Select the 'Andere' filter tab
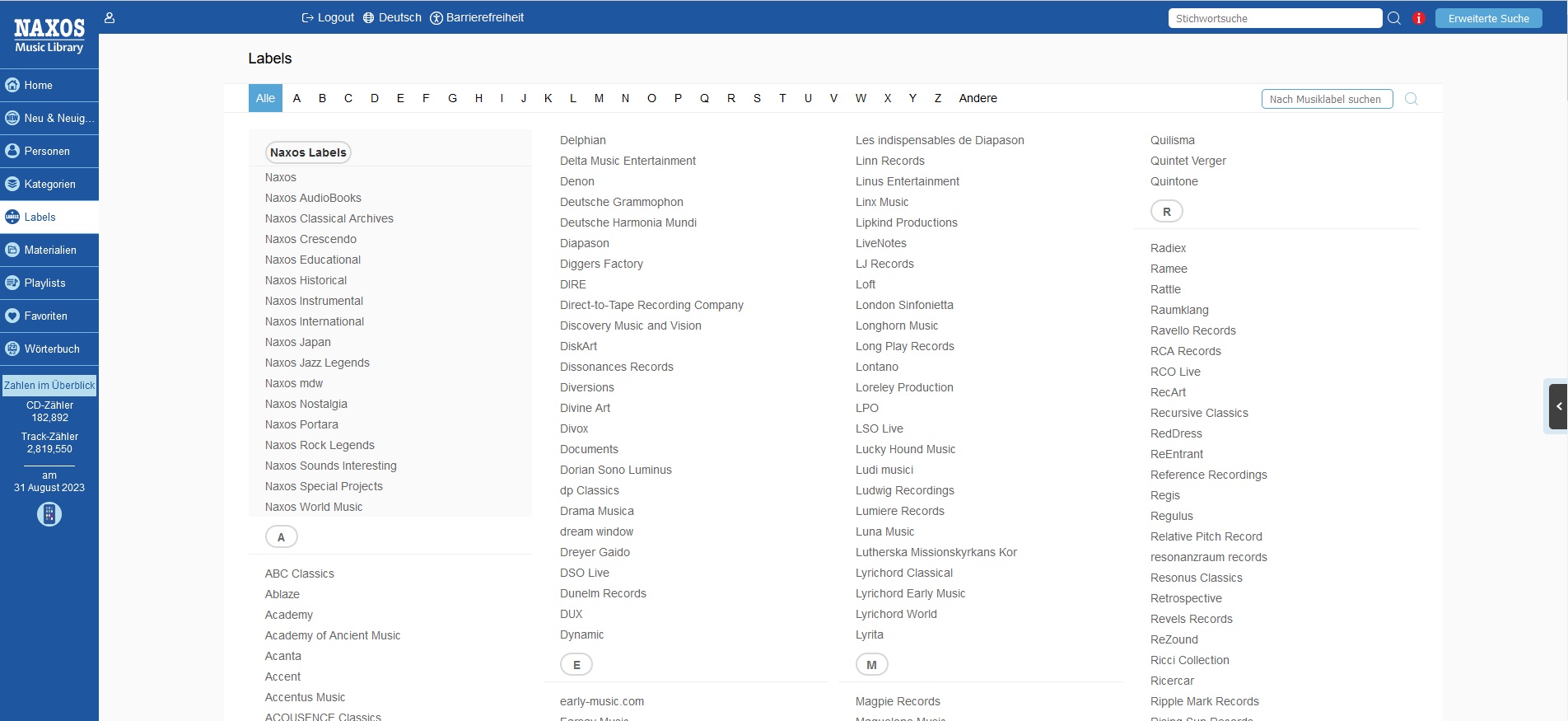 pos(978,98)
